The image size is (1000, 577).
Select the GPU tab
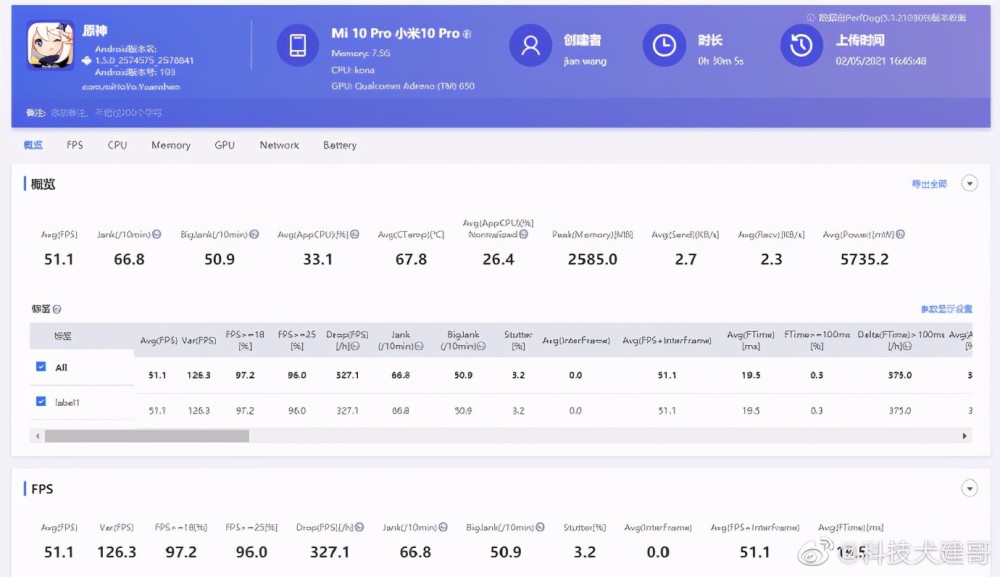[225, 146]
